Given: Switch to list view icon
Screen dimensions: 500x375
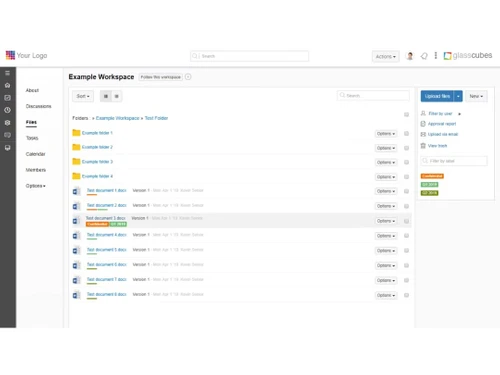Looking at the screenshot, I should [117, 96].
